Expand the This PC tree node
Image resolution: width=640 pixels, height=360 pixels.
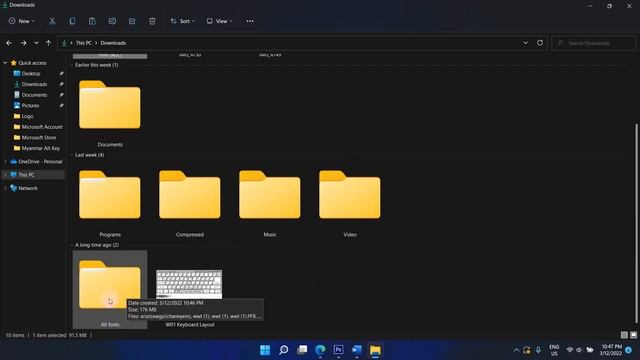[5, 175]
